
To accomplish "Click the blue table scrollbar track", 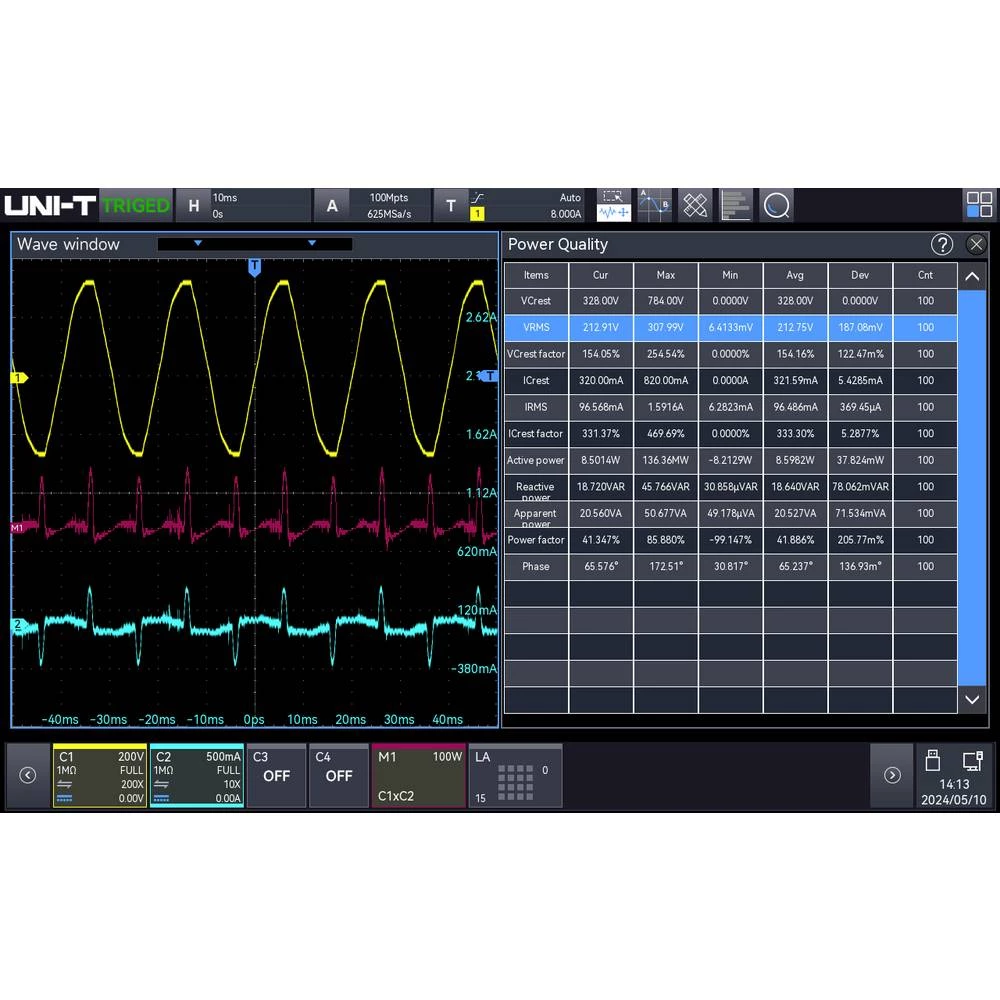I will click(x=972, y=488).
